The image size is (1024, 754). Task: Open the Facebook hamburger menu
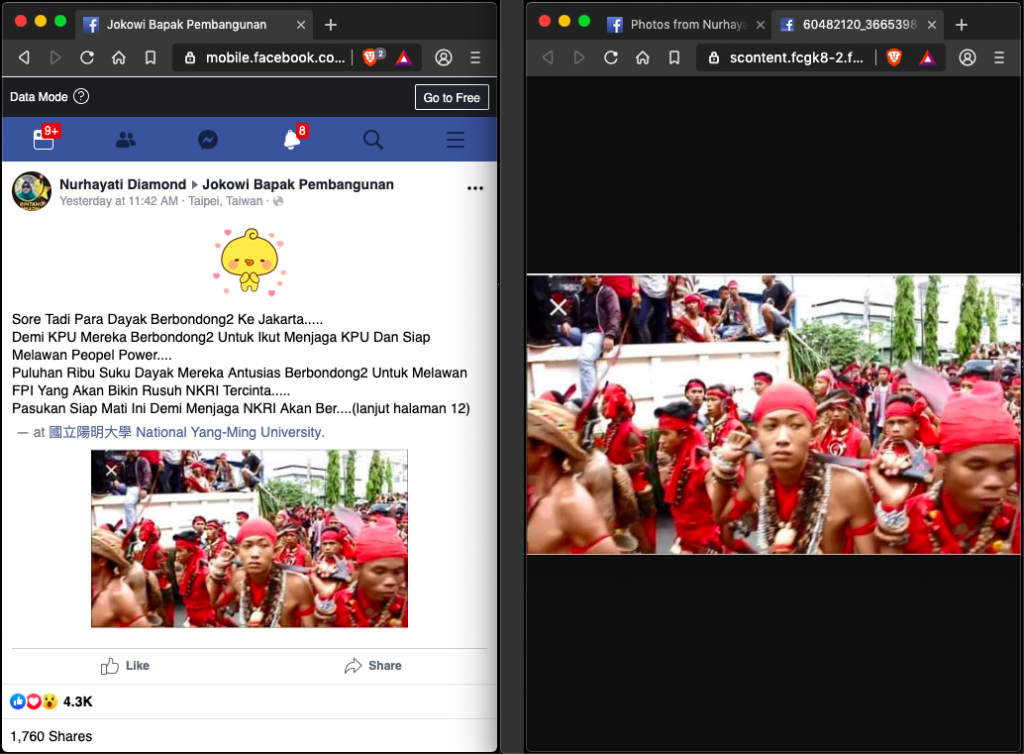coord(455,140)
